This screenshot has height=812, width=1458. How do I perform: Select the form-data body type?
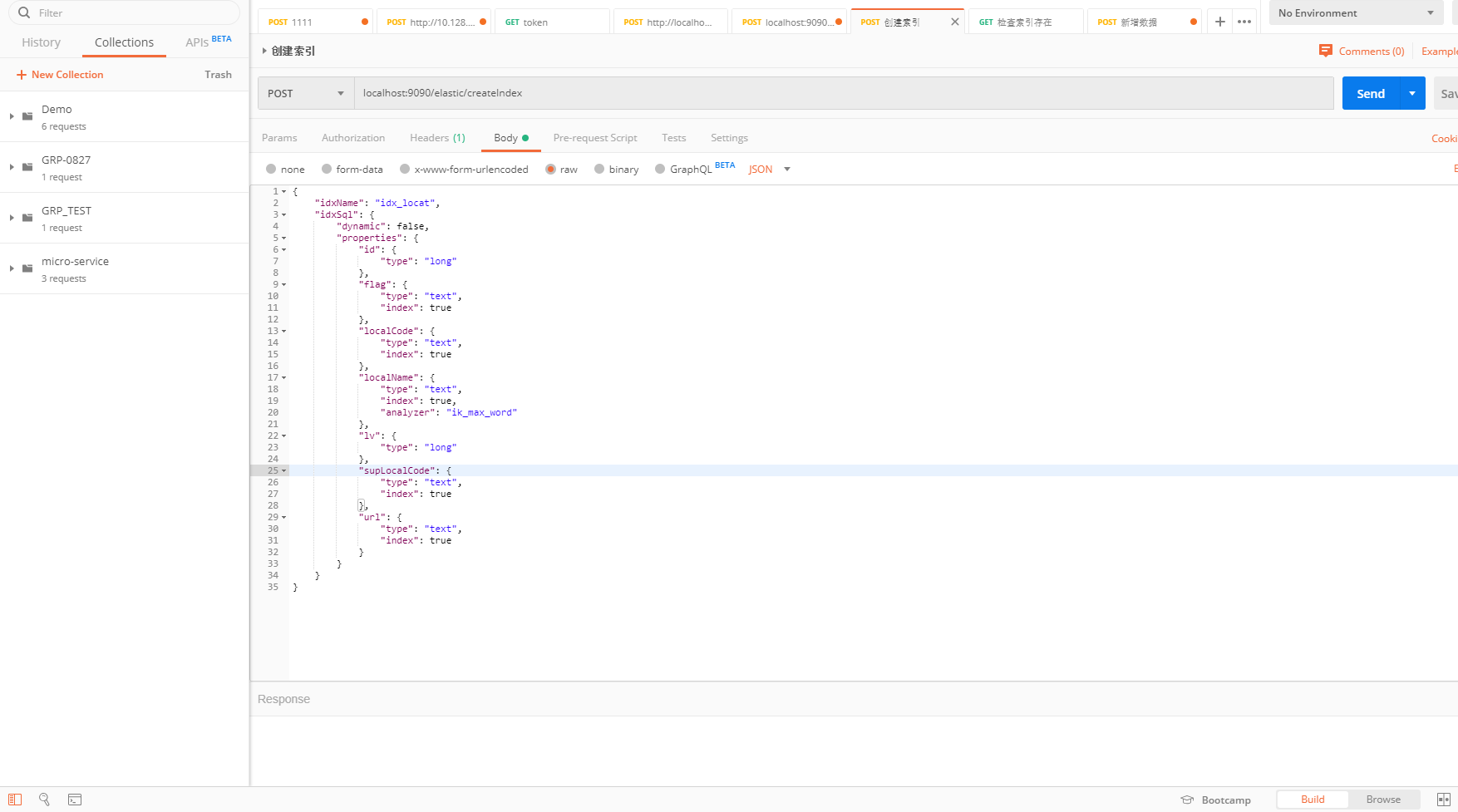click(327, 170)
